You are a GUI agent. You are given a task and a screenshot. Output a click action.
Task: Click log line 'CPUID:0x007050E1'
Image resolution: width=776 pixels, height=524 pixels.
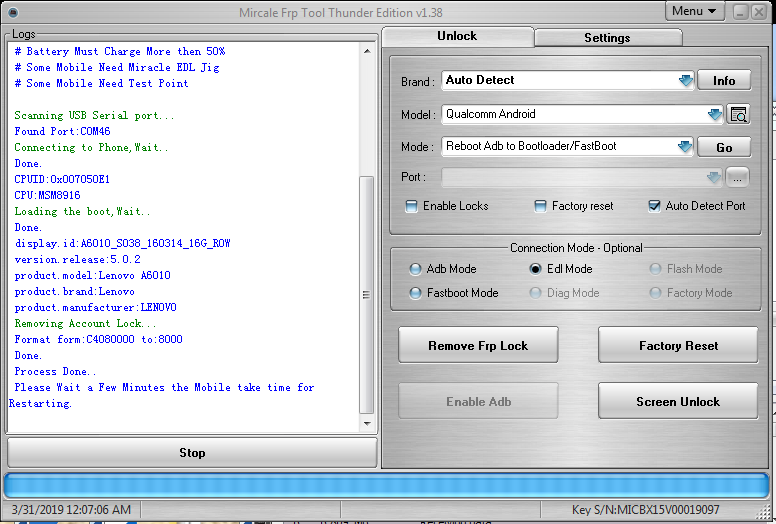tap(62, 179)
